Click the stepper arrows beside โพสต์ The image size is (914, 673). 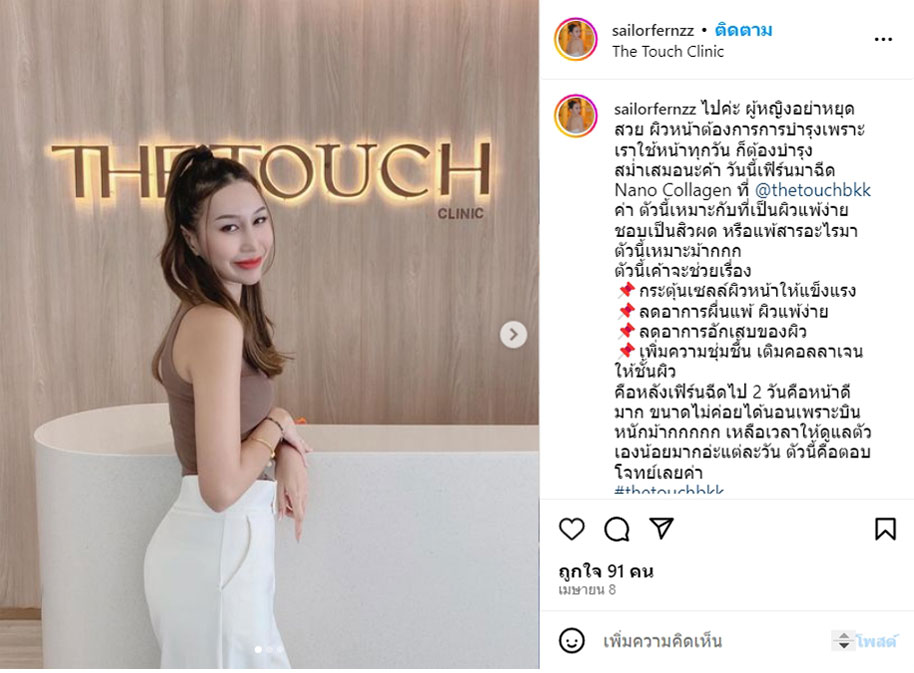(843, 641)
